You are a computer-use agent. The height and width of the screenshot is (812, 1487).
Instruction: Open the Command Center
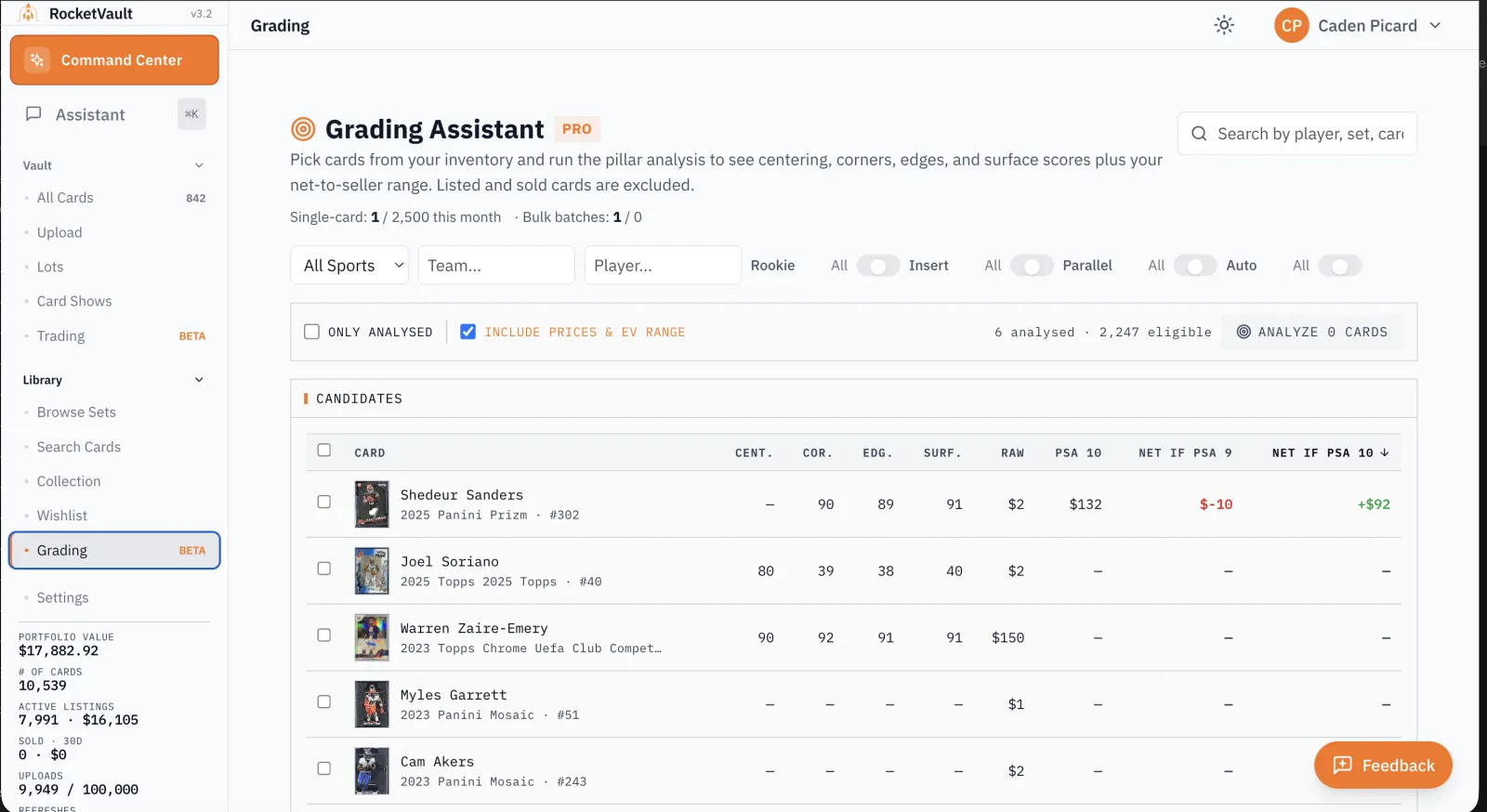pyautogui.click(x=114, y=60)
